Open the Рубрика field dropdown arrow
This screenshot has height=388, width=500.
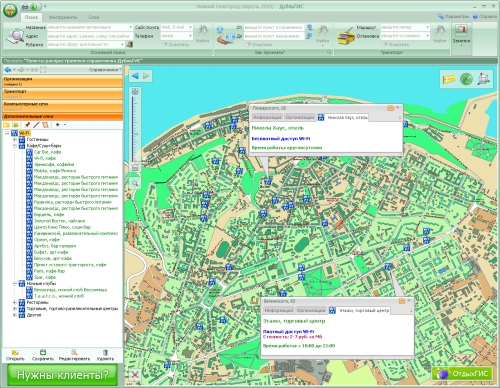pos(122,44)
